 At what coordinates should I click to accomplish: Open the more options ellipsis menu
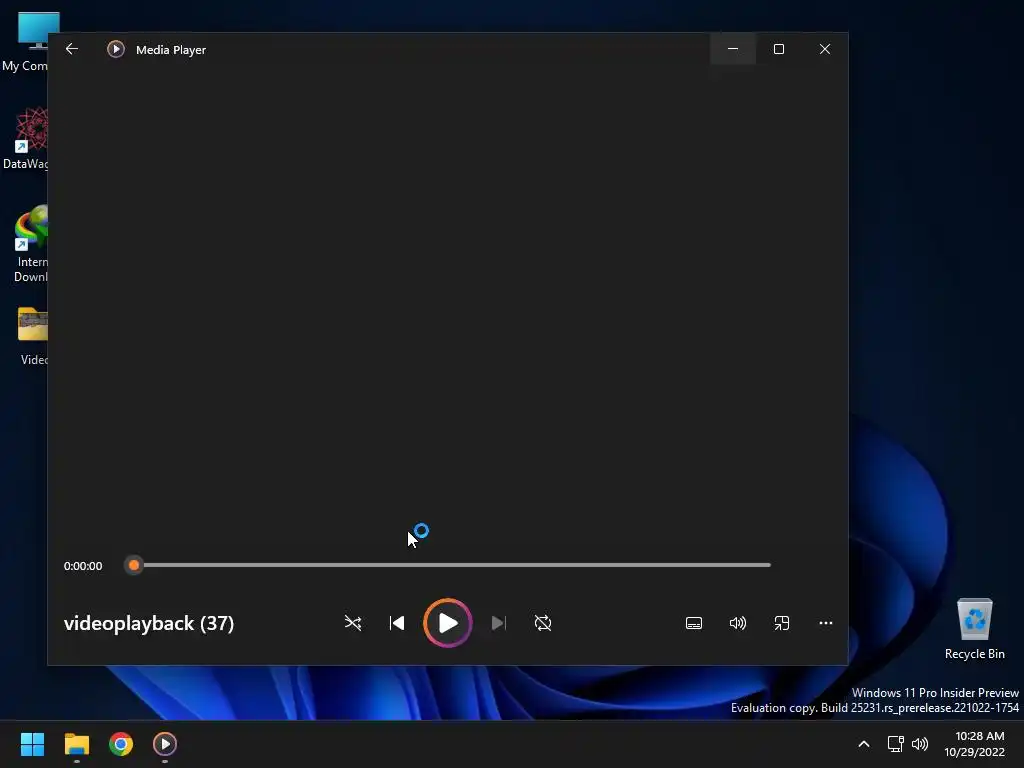[825, 623]
